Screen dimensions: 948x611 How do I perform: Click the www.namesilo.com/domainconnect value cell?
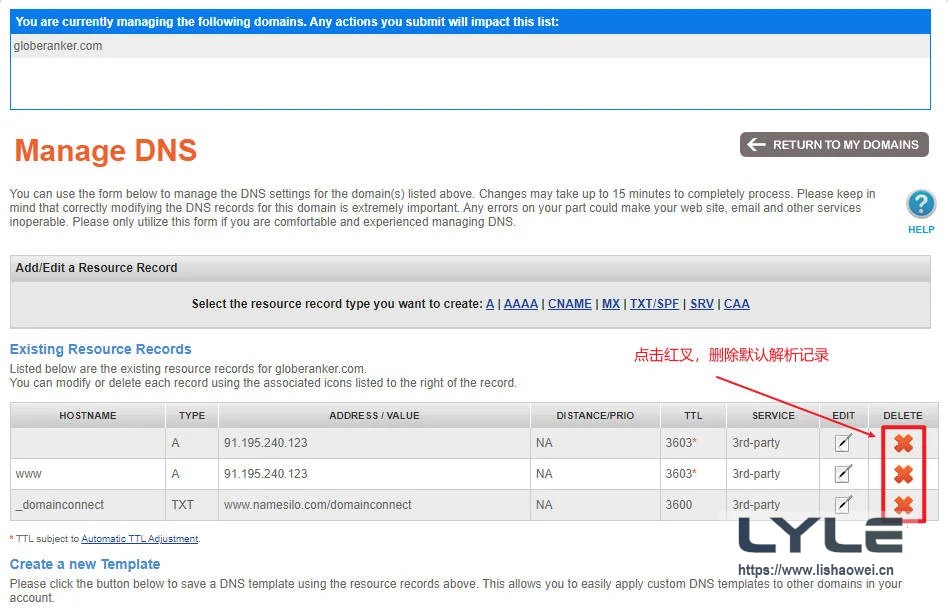pos(317,505)
